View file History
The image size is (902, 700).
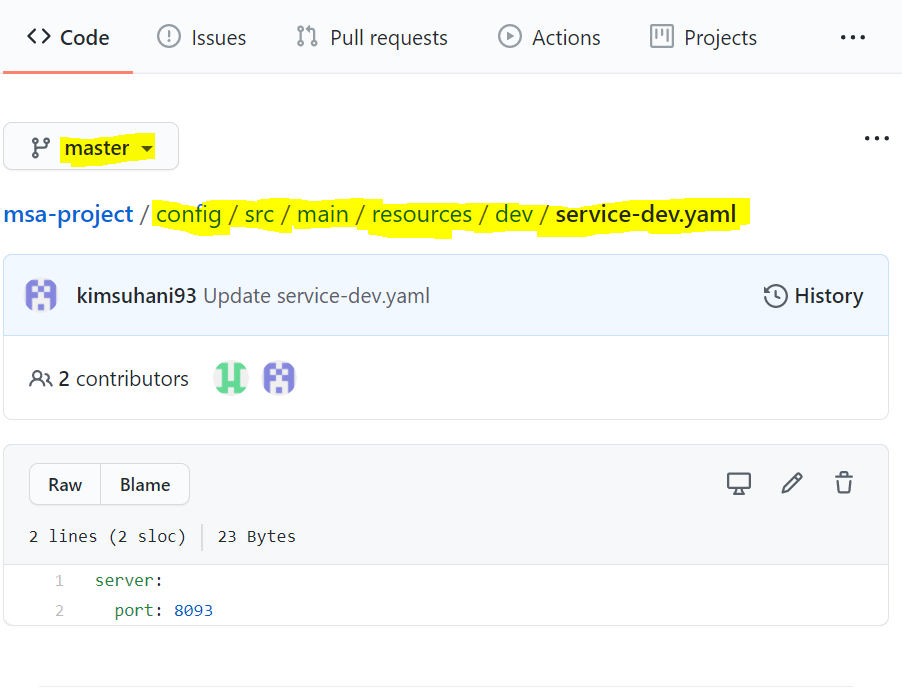tap(813, 296)
